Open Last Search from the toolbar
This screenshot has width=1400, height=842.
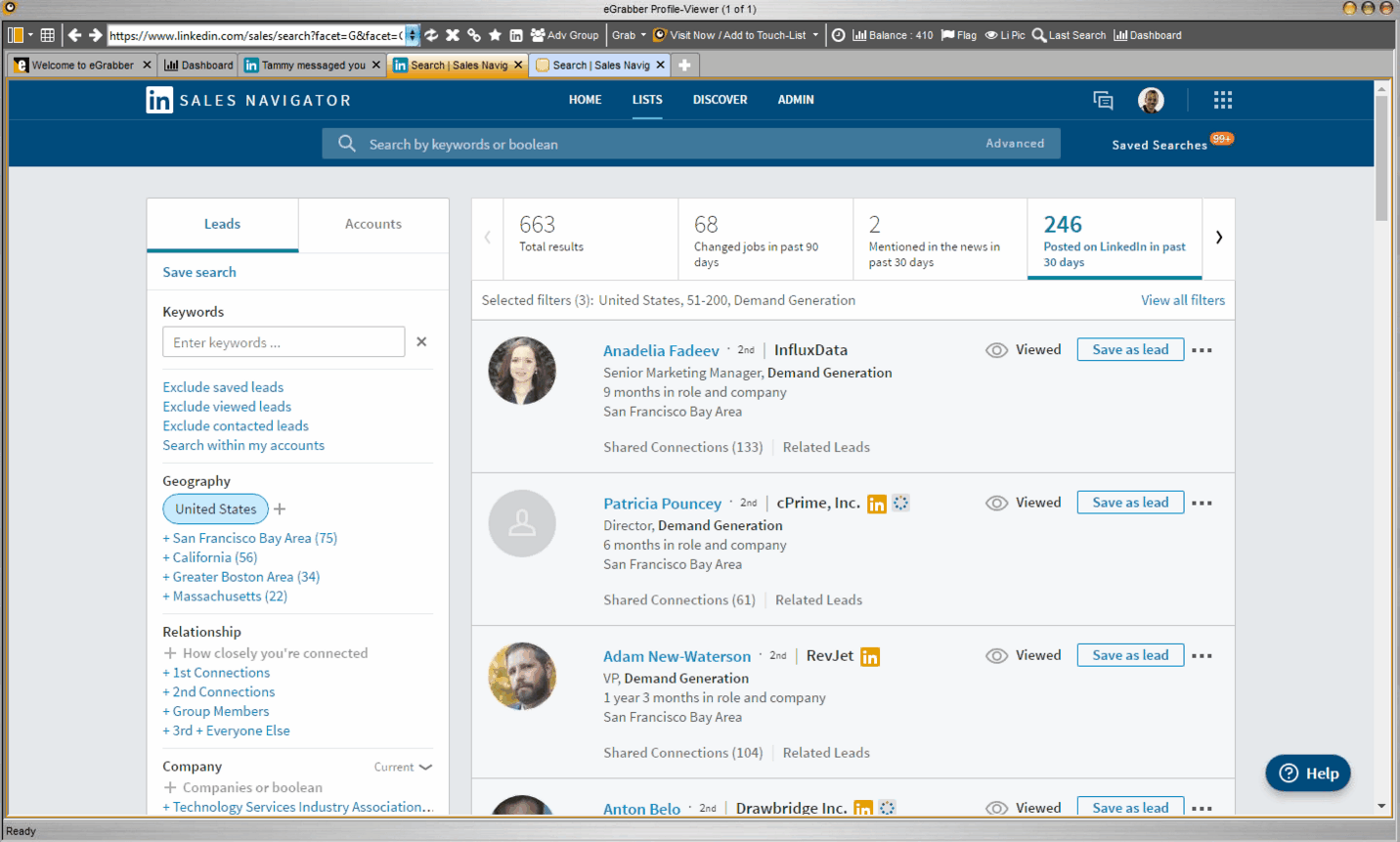point(1069,35)
